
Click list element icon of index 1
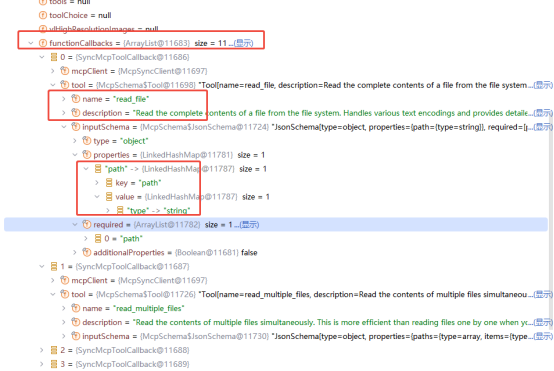[x=54, y=266]
